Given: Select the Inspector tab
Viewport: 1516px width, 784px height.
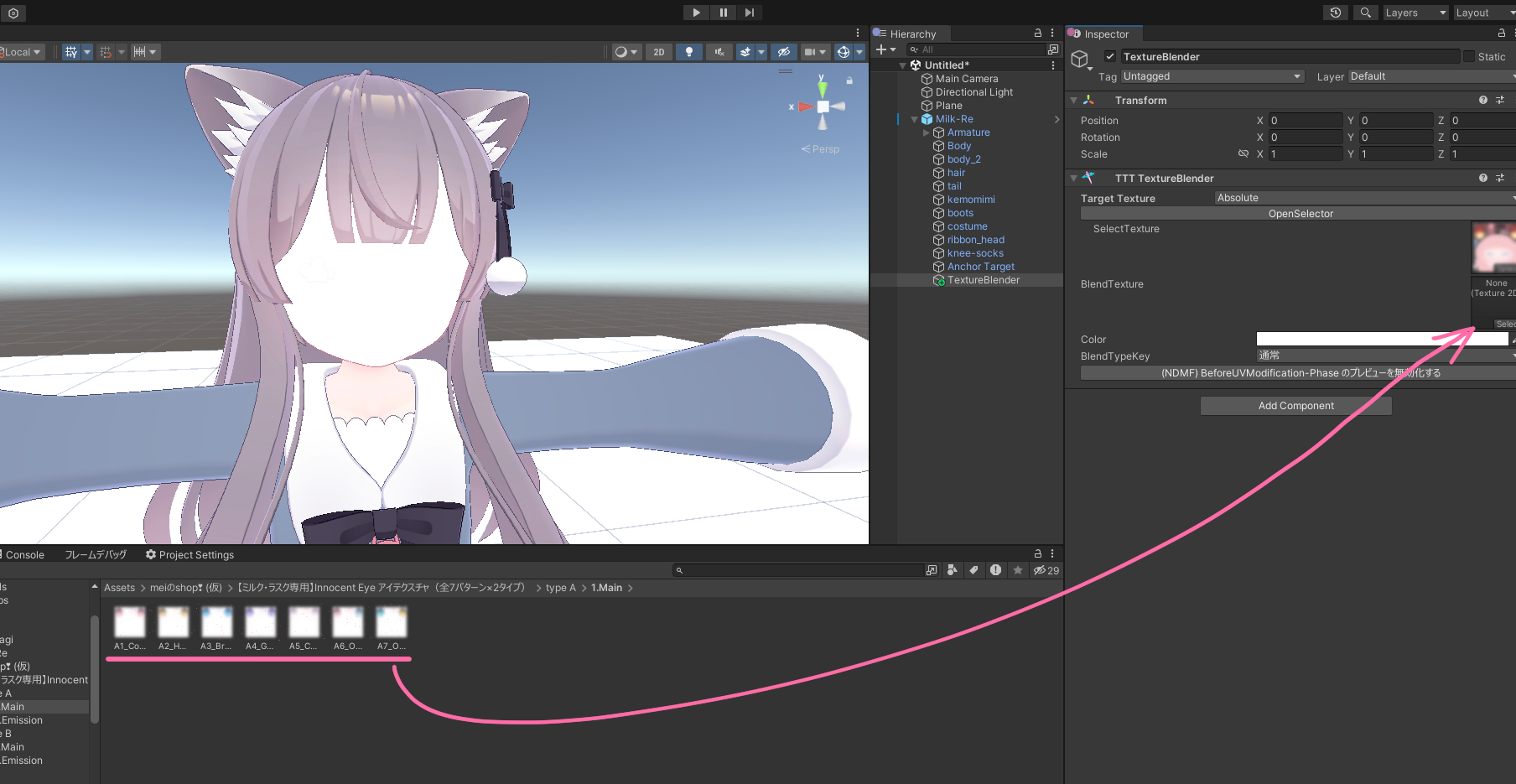Looking at the screenshot, I should 1103,34.
